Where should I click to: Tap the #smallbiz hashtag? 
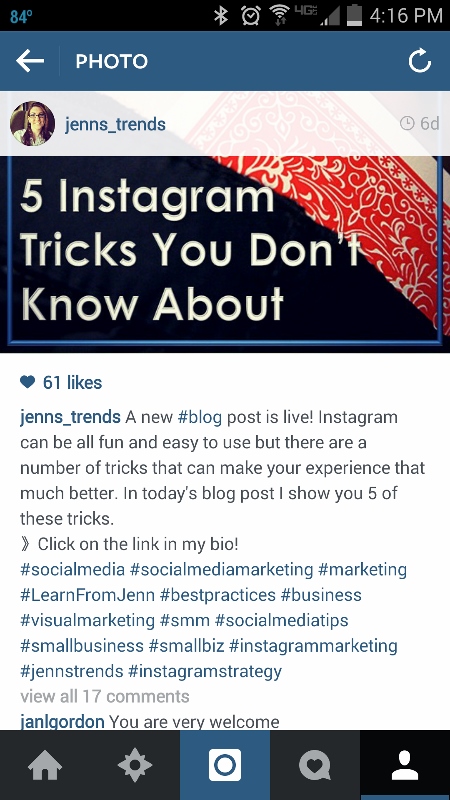(186, 645)
